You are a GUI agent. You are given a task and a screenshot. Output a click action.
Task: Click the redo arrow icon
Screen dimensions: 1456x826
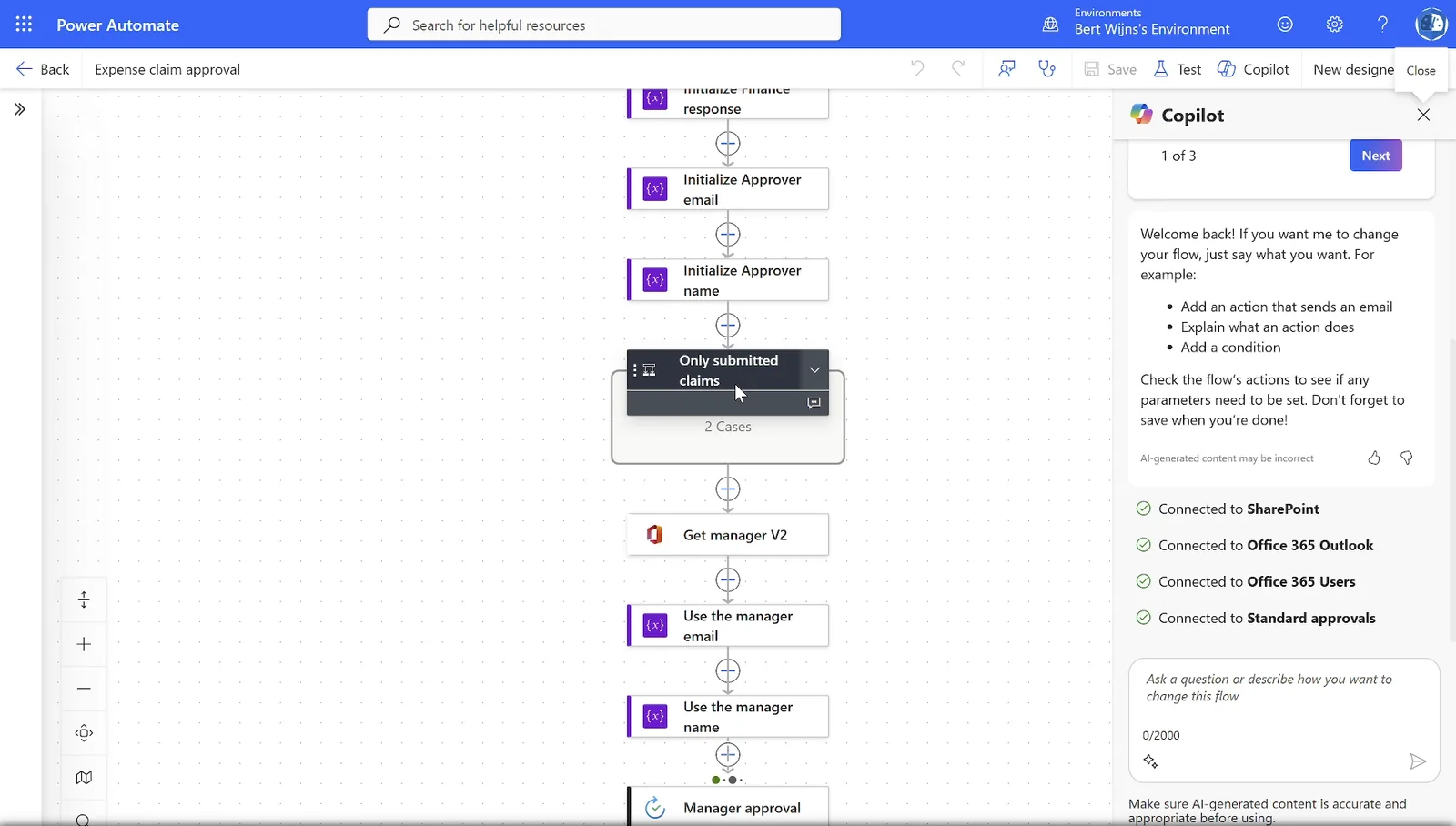point(957,68)
